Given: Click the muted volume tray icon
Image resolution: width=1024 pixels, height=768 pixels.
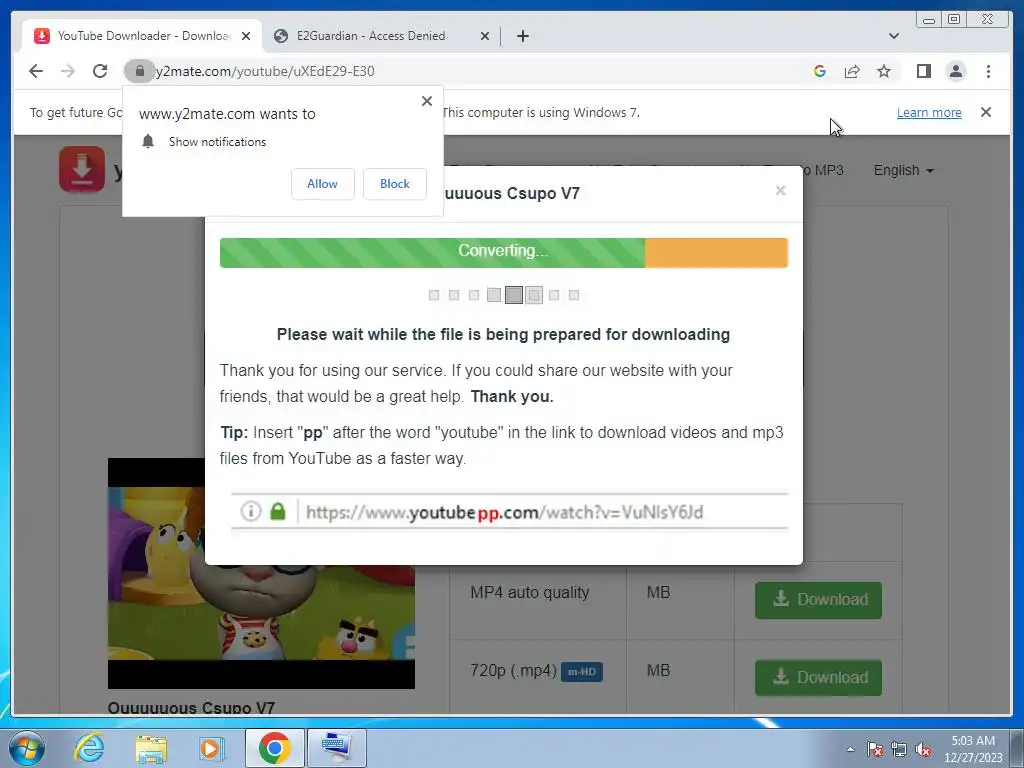Looking at the screenshot, I should coord(923,749).
